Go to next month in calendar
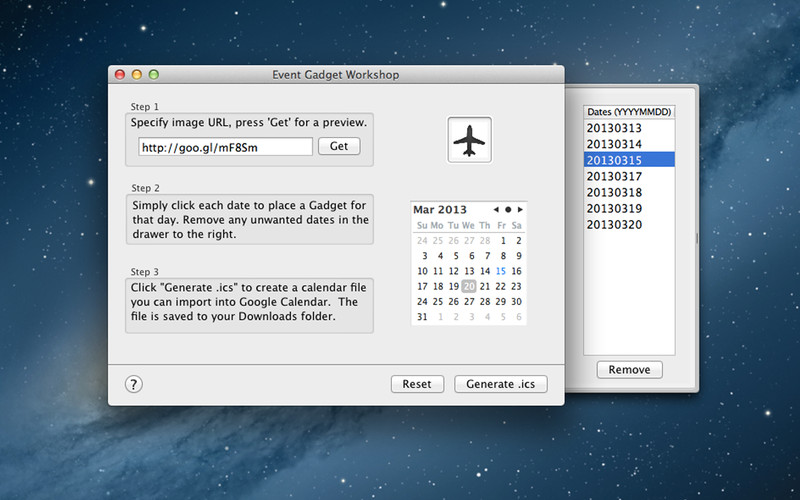Viewport: 800px width, 500px height. point(520,210)
